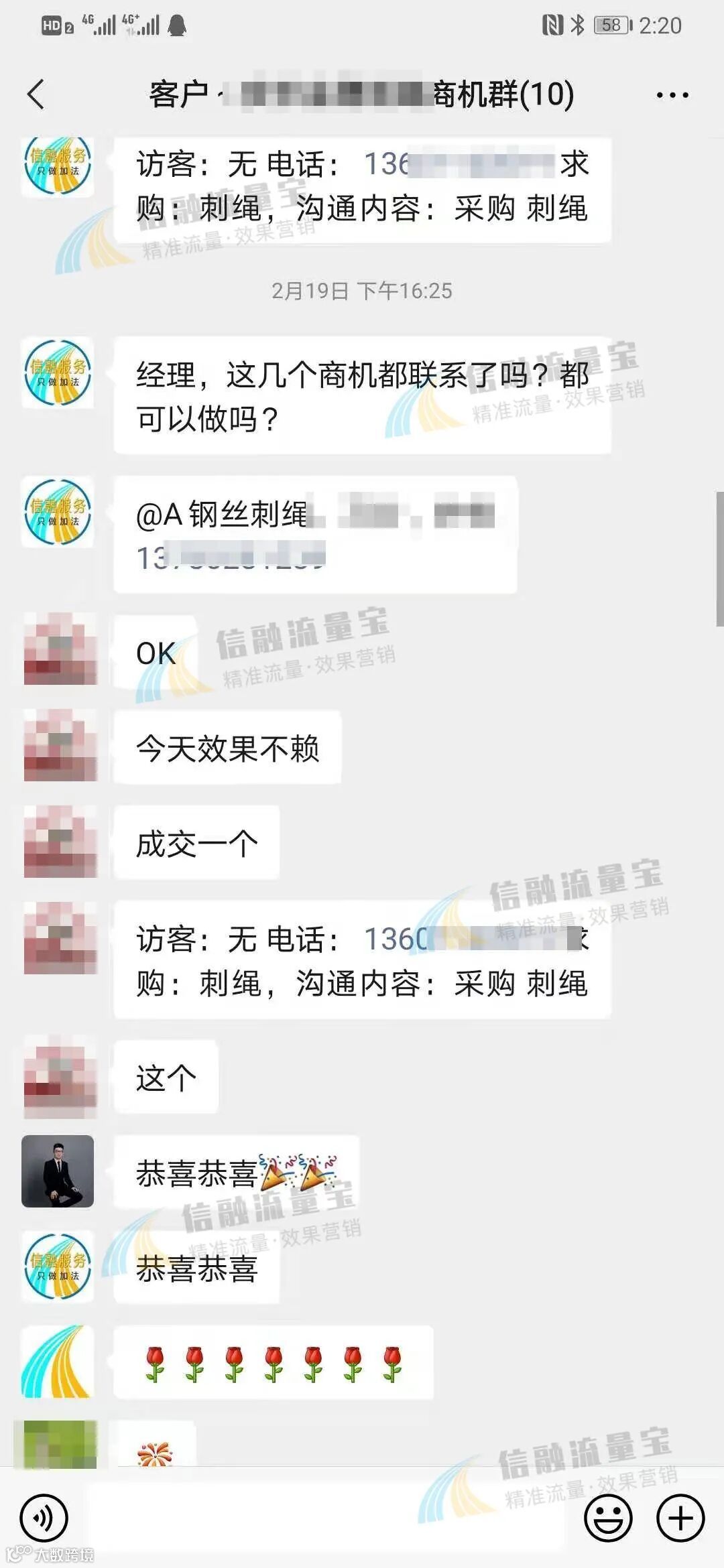Tap the group chat title 商机群(10)
The image size is (724, 1568).
pos(503,94)
